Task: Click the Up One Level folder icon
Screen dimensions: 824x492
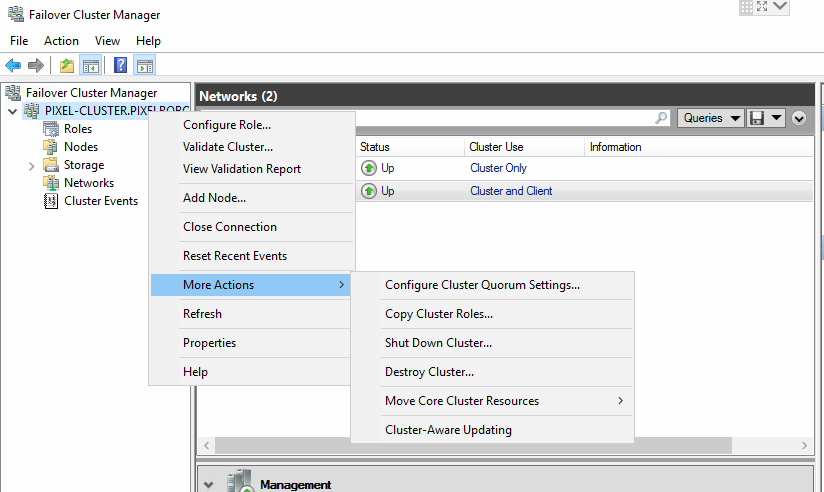Action: pyautogui.click(x=66, y=66)
